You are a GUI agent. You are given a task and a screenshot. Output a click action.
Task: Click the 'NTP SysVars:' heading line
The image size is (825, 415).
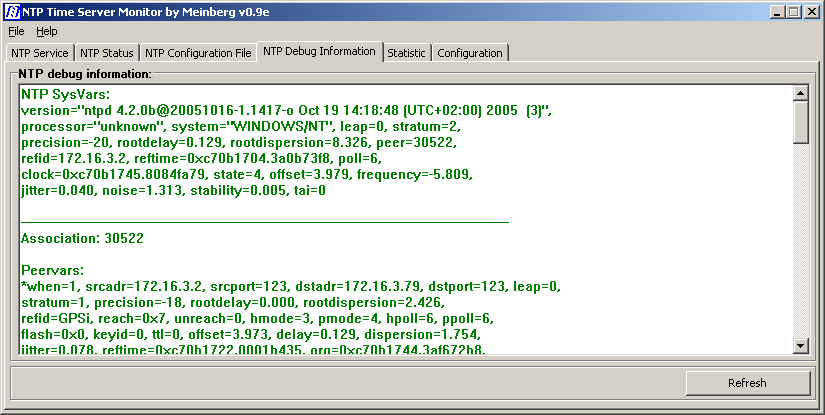coord(65,94)
